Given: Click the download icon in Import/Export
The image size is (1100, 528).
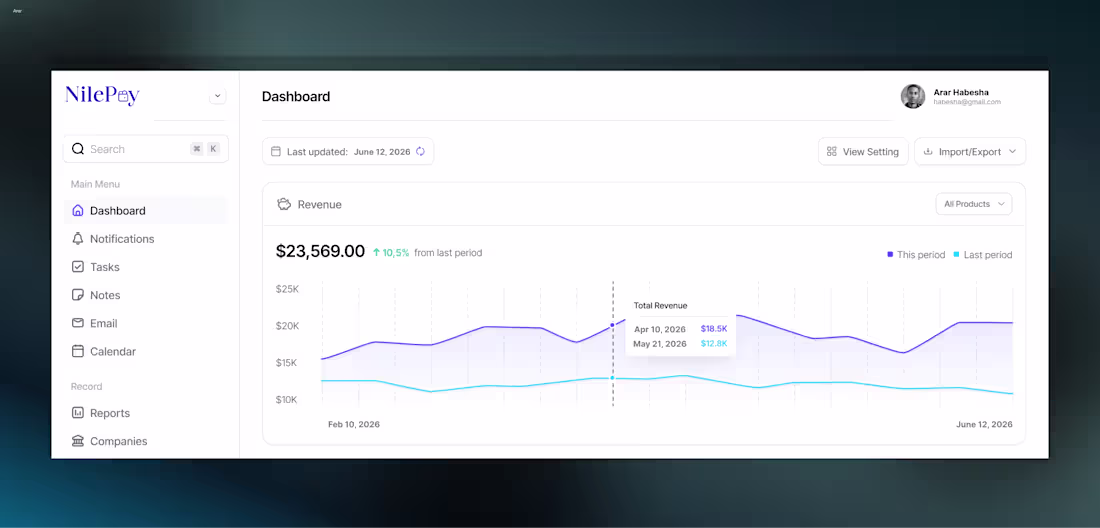Looking at the screenshot, I should pos(928,151).
